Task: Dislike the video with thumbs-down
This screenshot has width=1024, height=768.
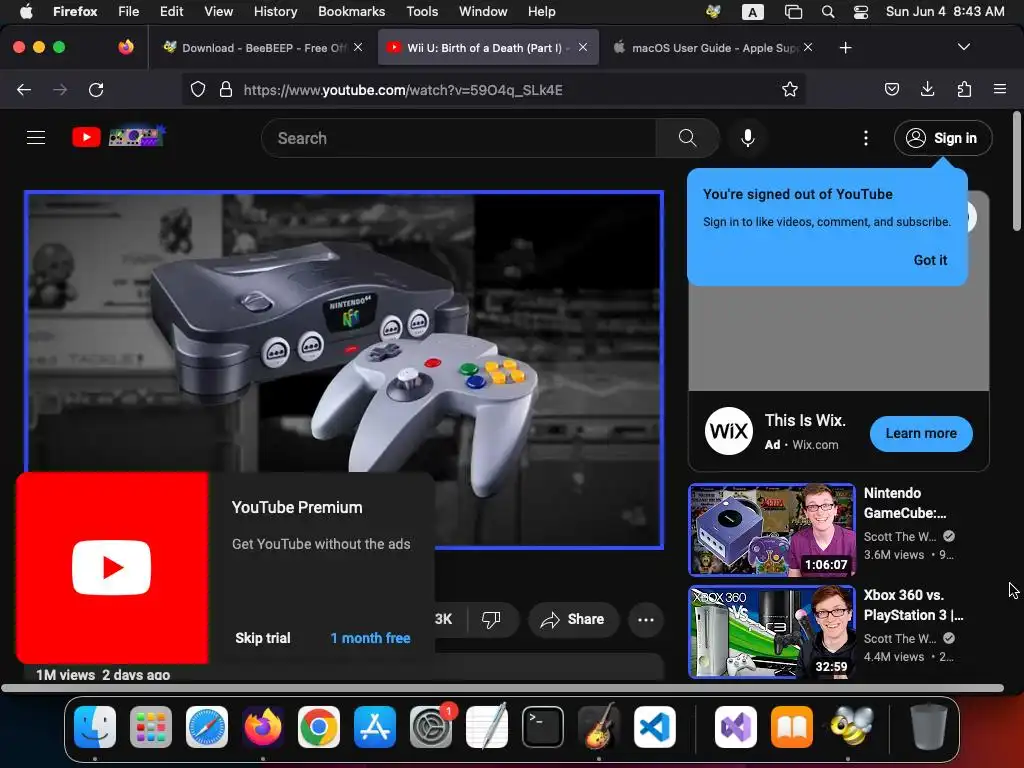Action: (491, 619)
